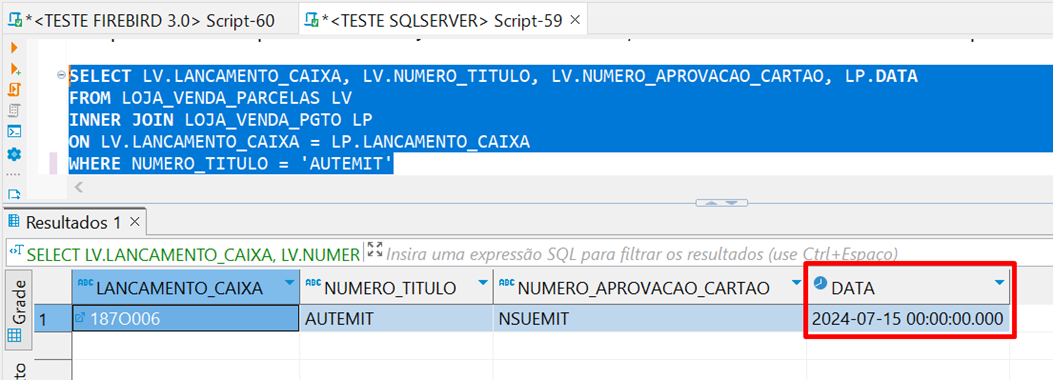1053x380 pixels.
Task: Collapse the SELECT statement fold marker
Action: (62, 76)
